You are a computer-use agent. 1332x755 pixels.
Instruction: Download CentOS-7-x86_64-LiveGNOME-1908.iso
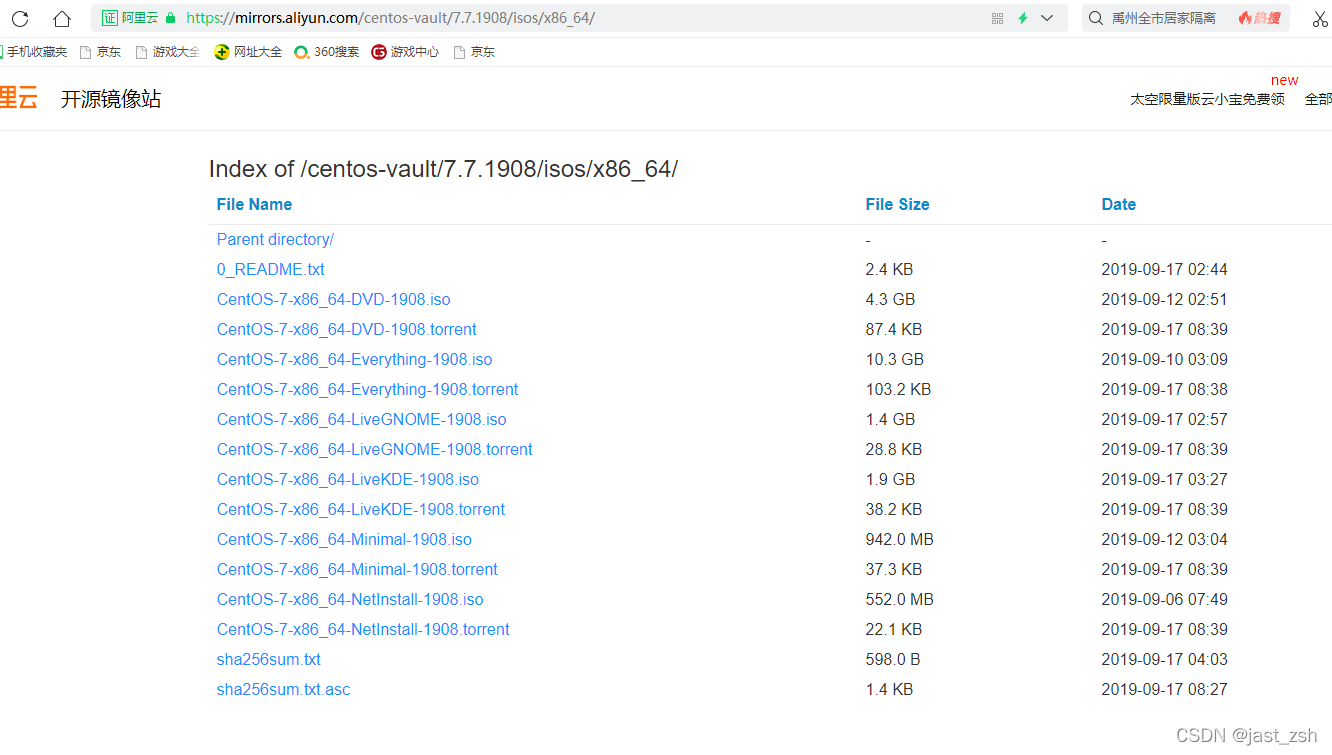coord(361,419)
